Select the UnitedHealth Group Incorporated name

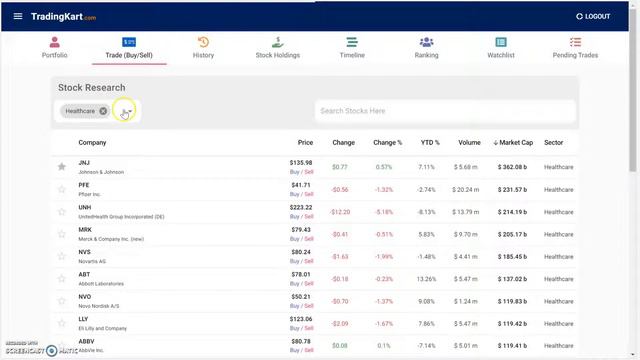(121, 217)
